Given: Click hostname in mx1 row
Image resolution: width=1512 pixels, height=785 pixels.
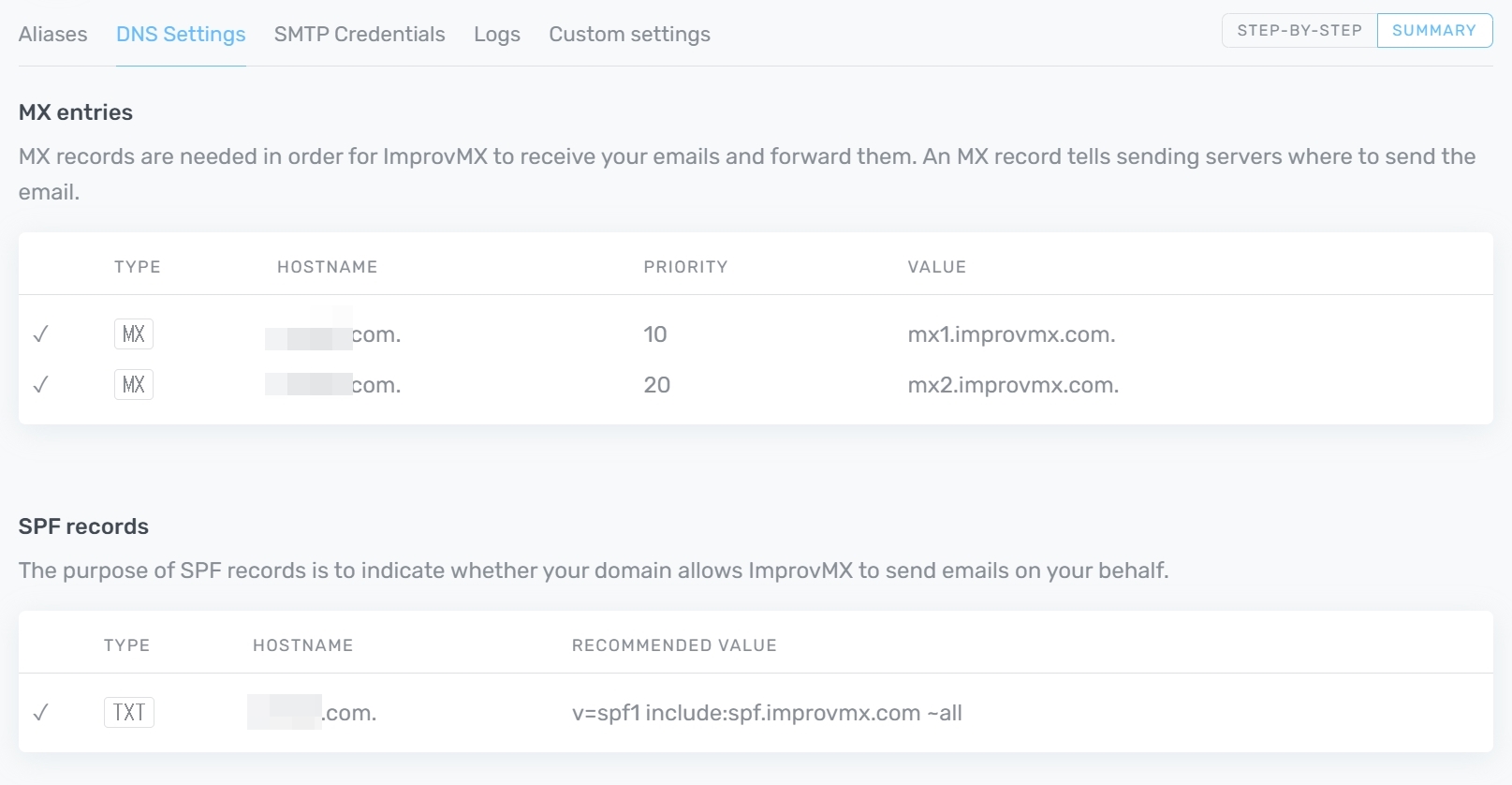Looking at the screenshot, I should [x=333, y=334].
